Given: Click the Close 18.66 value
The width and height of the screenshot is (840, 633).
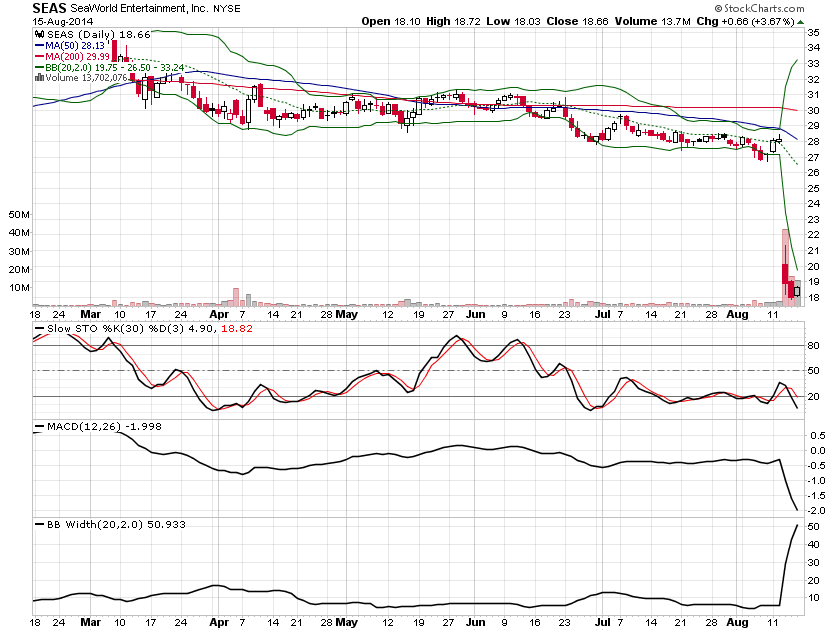Looking at the screenshot, I should (578, 21).
